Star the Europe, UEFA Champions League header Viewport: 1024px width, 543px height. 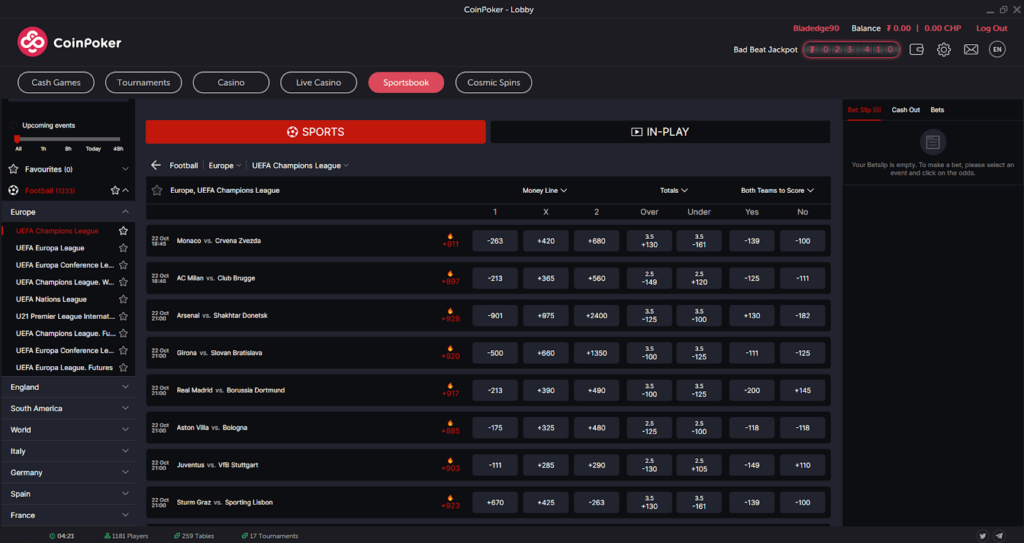coord(157,190)
